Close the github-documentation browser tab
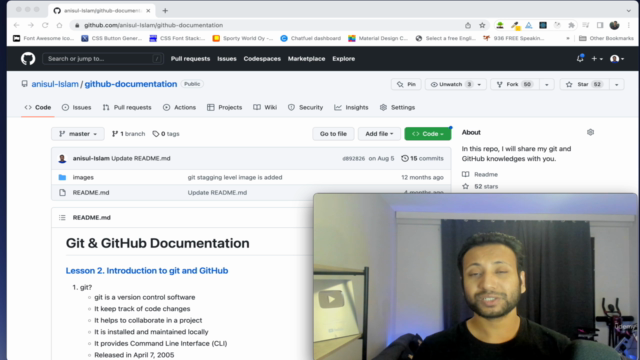Image resolution: width=640 pixels, height=360 pixels. point(148,11)
